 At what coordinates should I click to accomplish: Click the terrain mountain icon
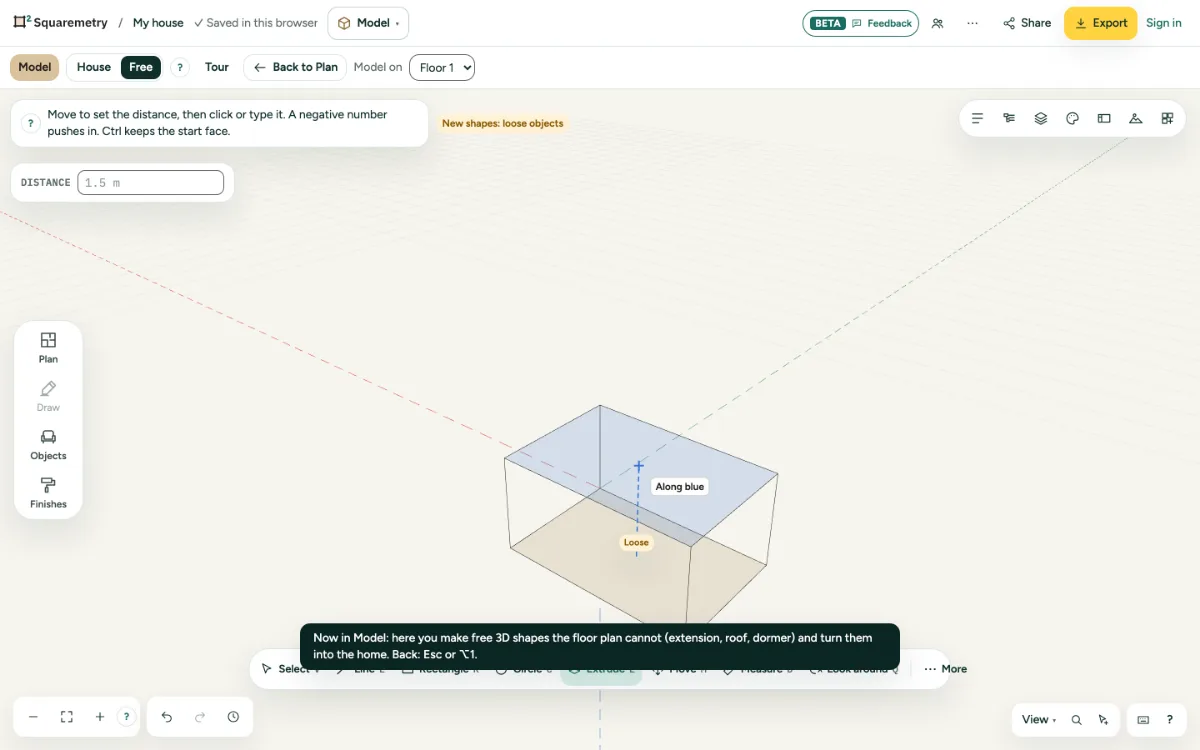tap(1136, 118)
